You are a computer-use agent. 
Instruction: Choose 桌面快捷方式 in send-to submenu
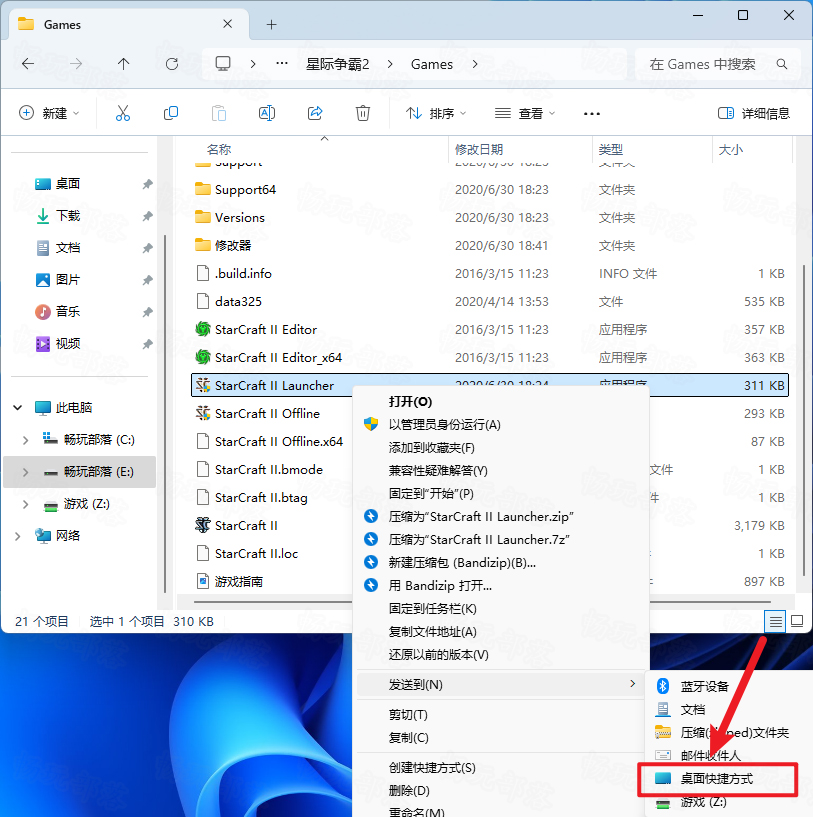717,779
